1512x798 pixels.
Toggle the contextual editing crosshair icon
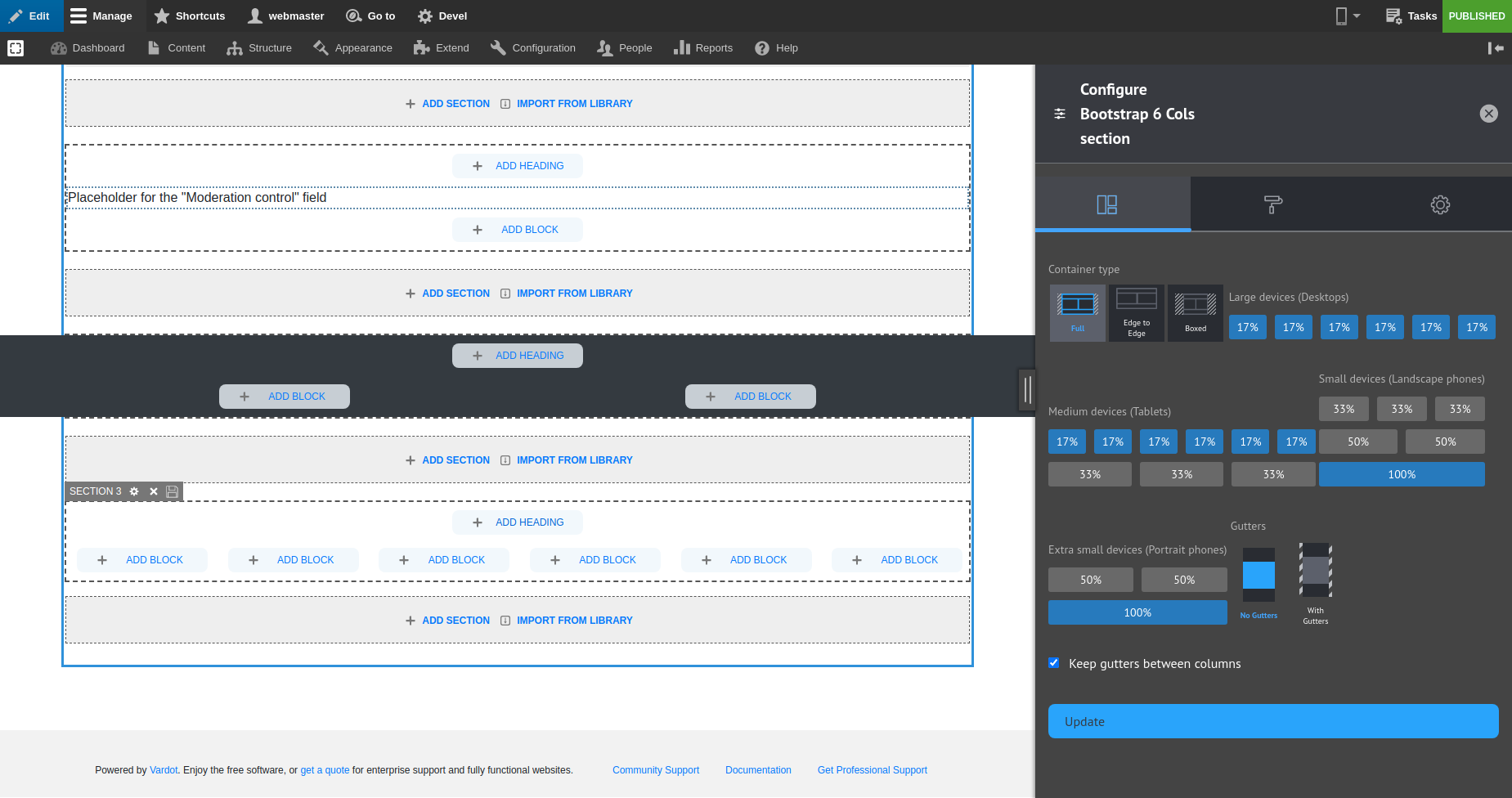[16, 48]
